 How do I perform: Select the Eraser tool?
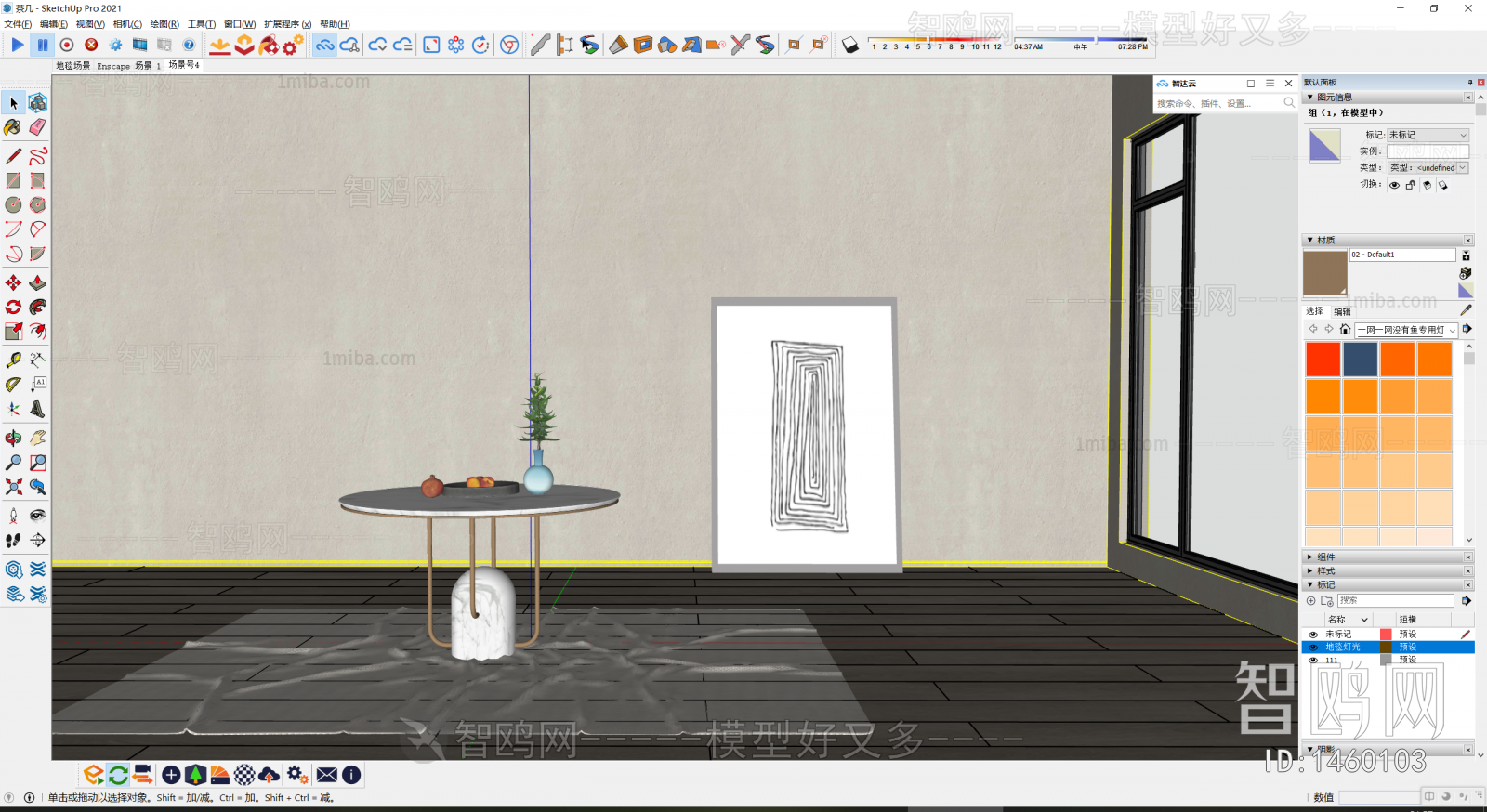pyautogui.click(x=38, y=127)
